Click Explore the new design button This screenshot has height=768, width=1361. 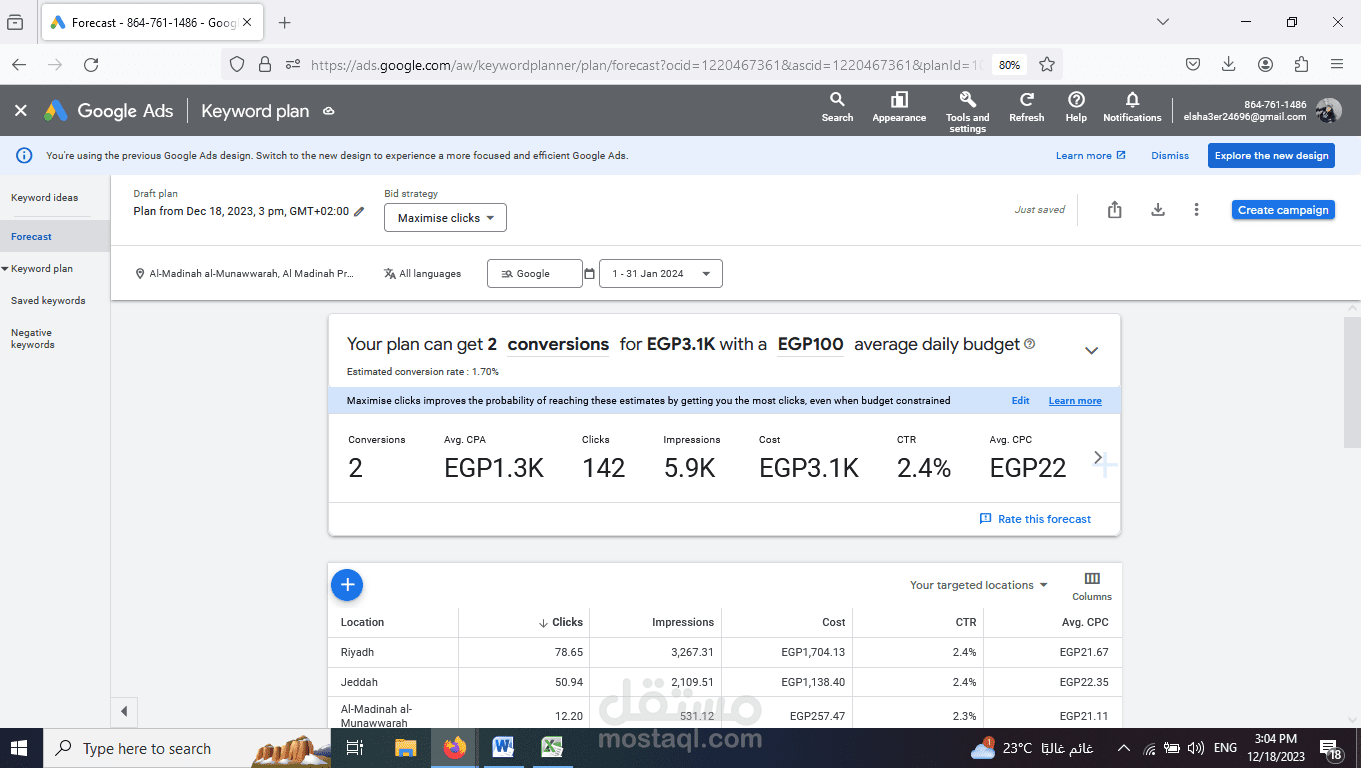[1271, 156]
